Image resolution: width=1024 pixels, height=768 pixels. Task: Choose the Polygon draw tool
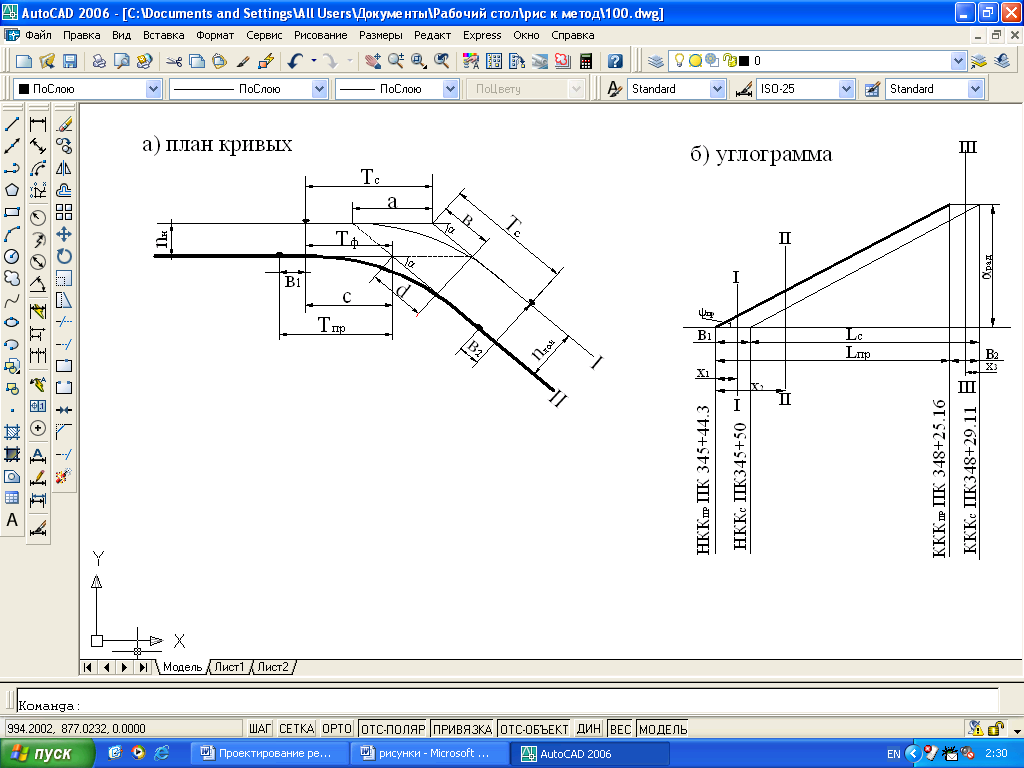(12, 190)
